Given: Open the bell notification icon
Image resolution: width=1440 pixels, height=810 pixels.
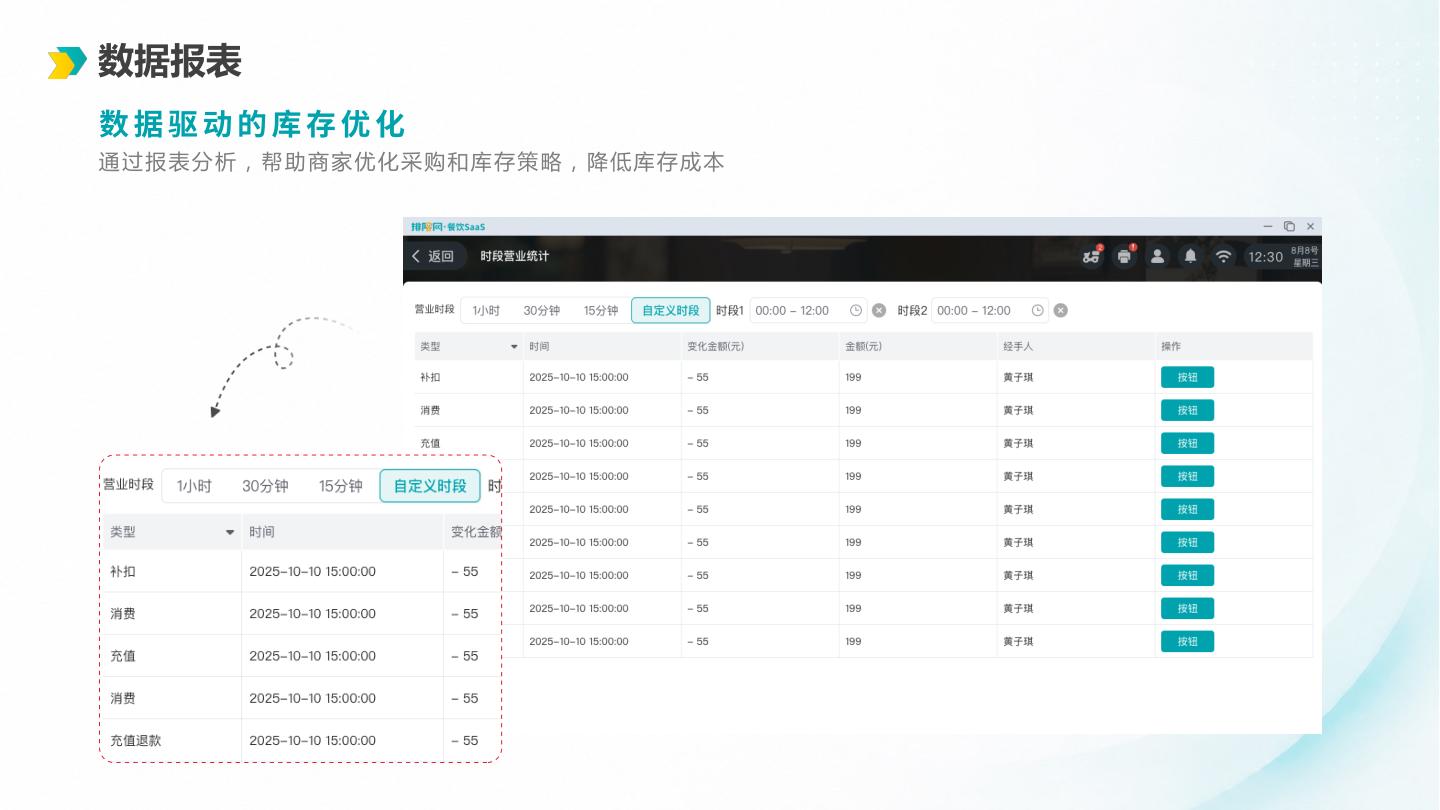Looking at the screenshot, I should 1190,256.
